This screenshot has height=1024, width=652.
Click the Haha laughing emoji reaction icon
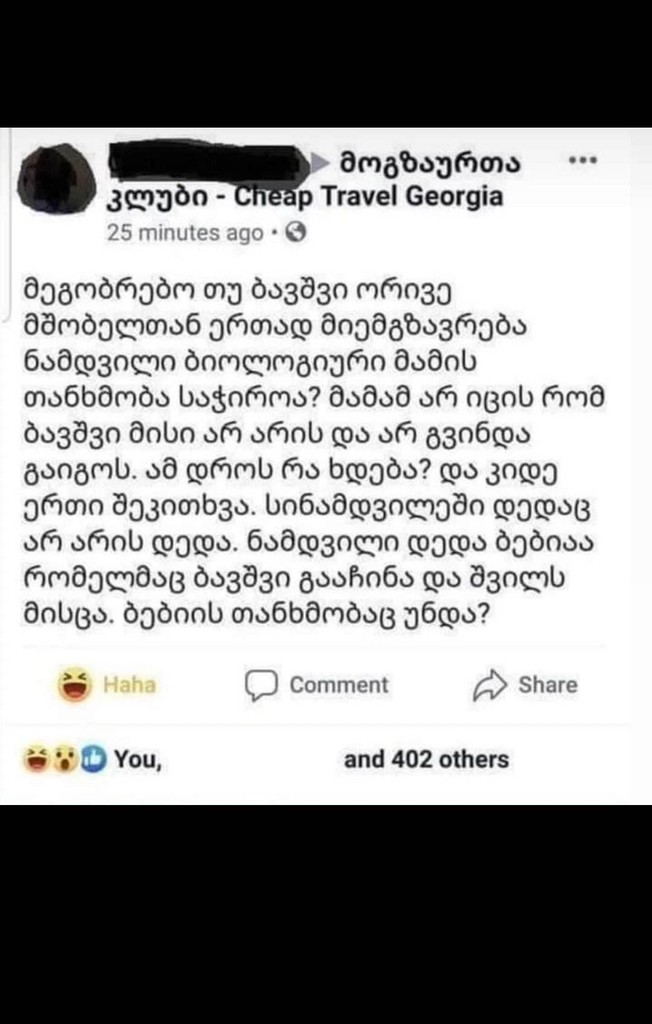[75, 685]
